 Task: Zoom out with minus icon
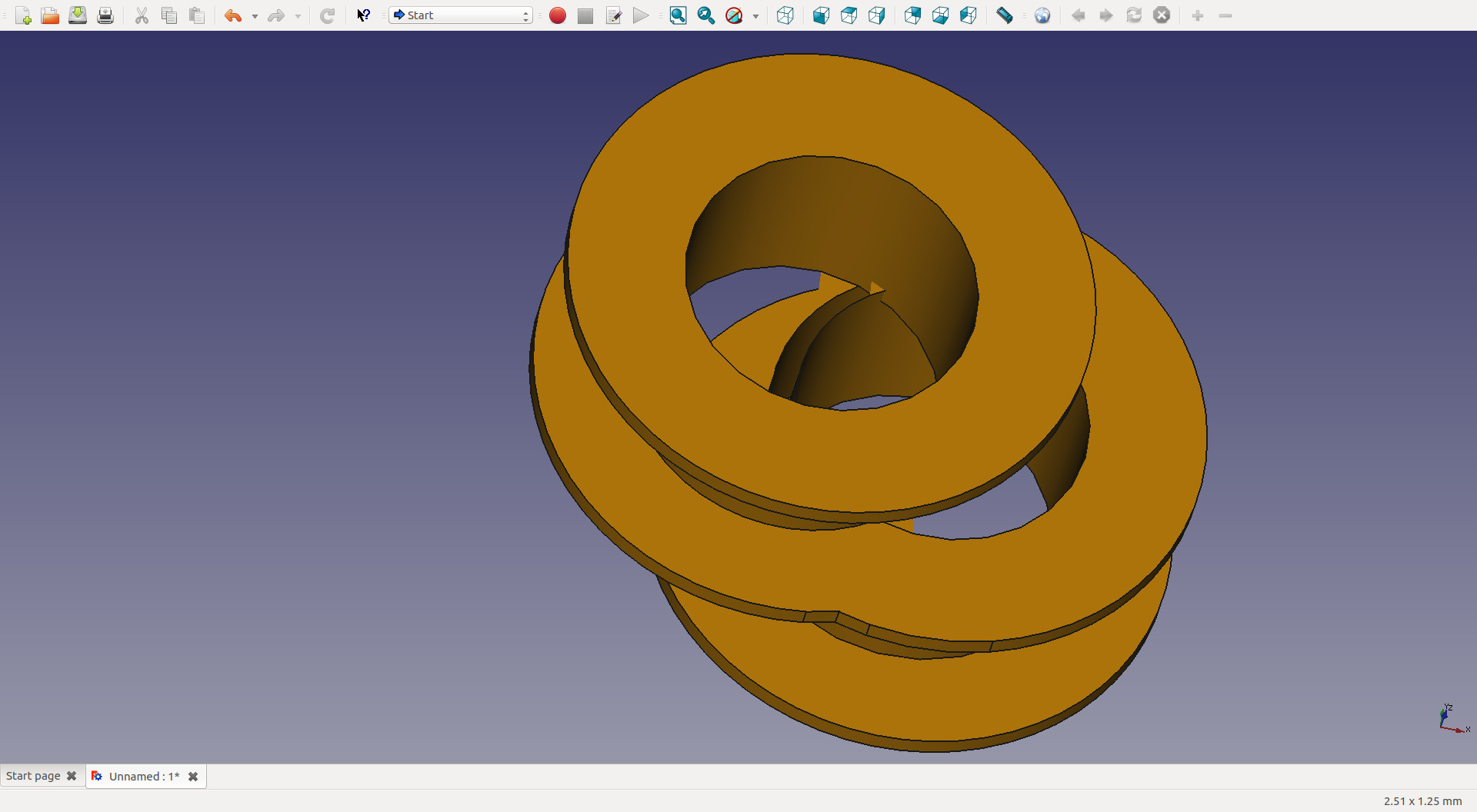pos(1225,15)
